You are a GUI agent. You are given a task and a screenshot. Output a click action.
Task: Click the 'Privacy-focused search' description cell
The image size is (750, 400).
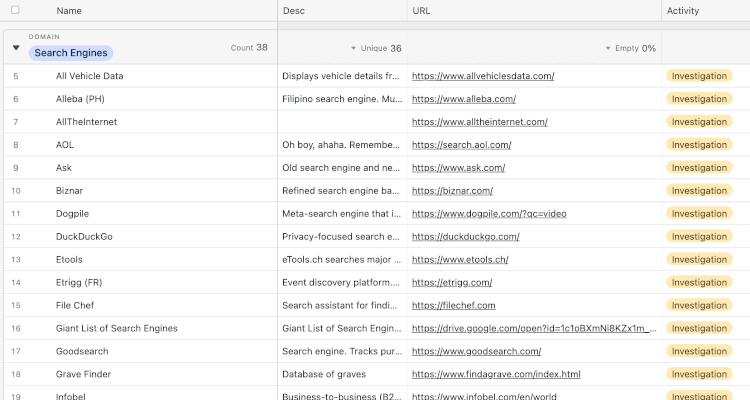342,236
